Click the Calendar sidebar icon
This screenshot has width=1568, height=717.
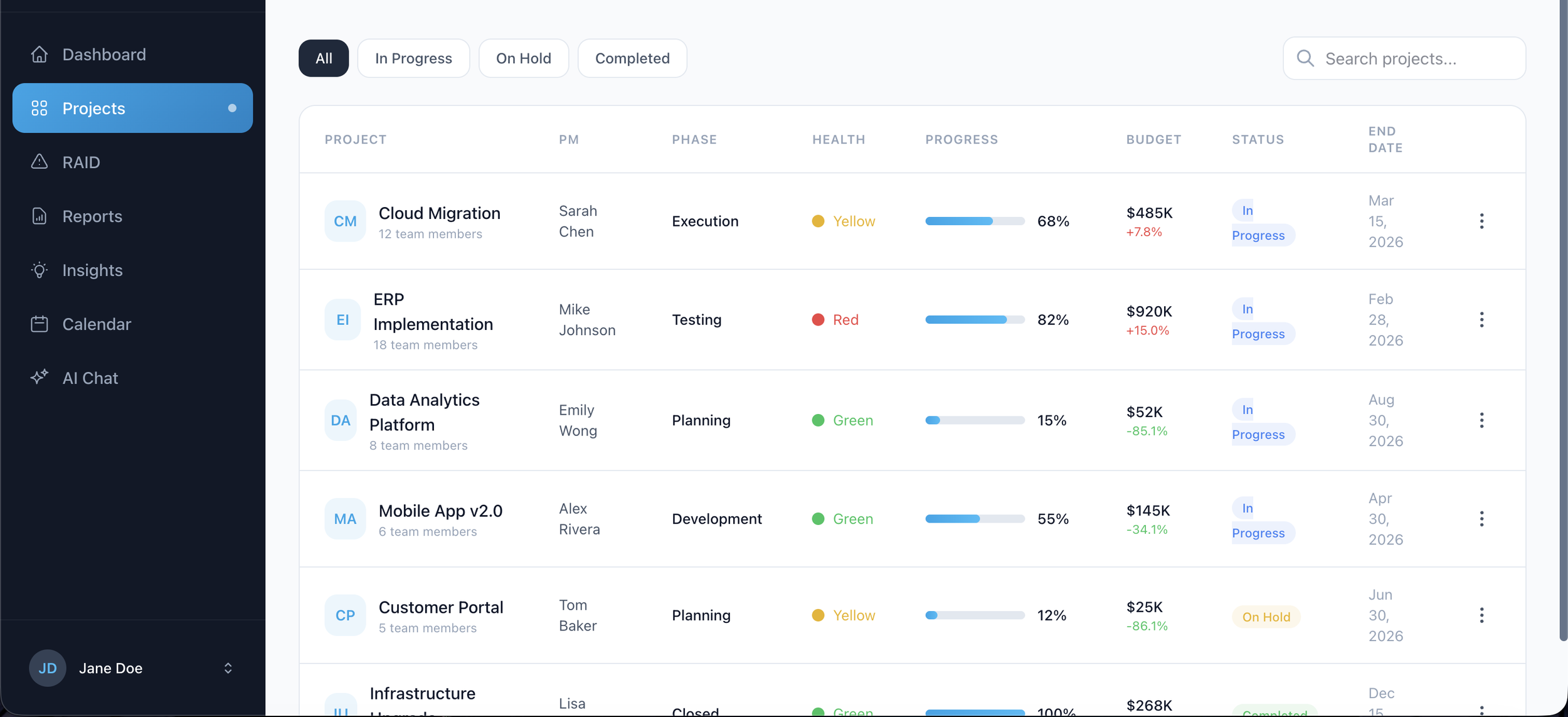click(40, 324)
